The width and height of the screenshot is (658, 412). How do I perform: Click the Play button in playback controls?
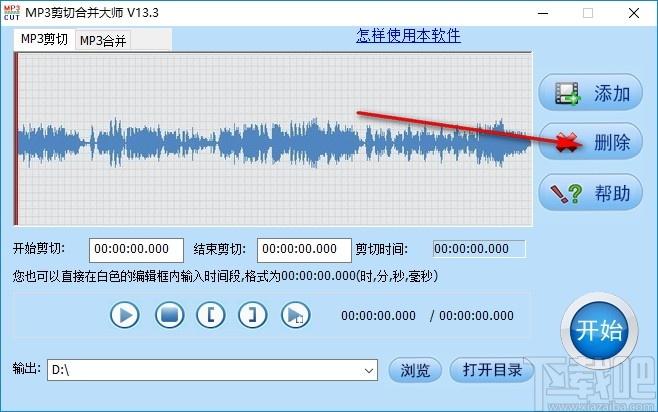(x=125, y=315)
